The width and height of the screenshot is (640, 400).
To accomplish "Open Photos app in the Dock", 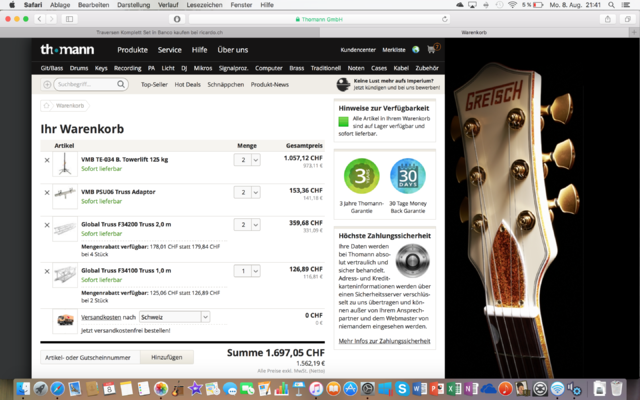I will pos(161,389).
